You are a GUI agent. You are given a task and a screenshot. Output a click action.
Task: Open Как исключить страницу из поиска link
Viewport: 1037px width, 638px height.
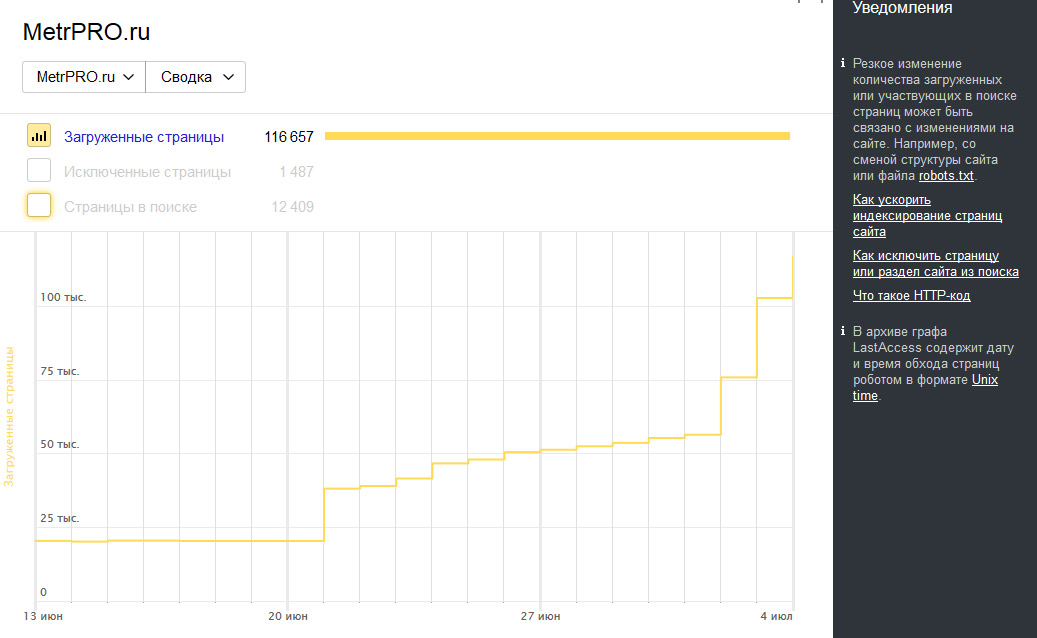[935, 264]
